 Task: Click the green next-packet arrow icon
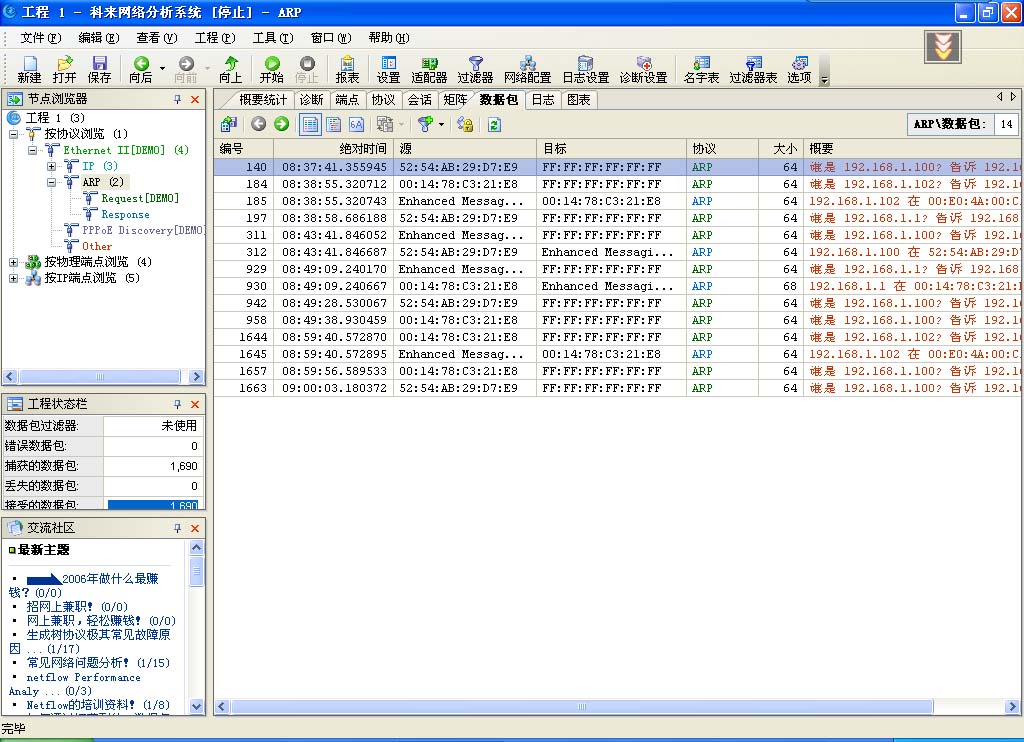(x=282, y=124)
